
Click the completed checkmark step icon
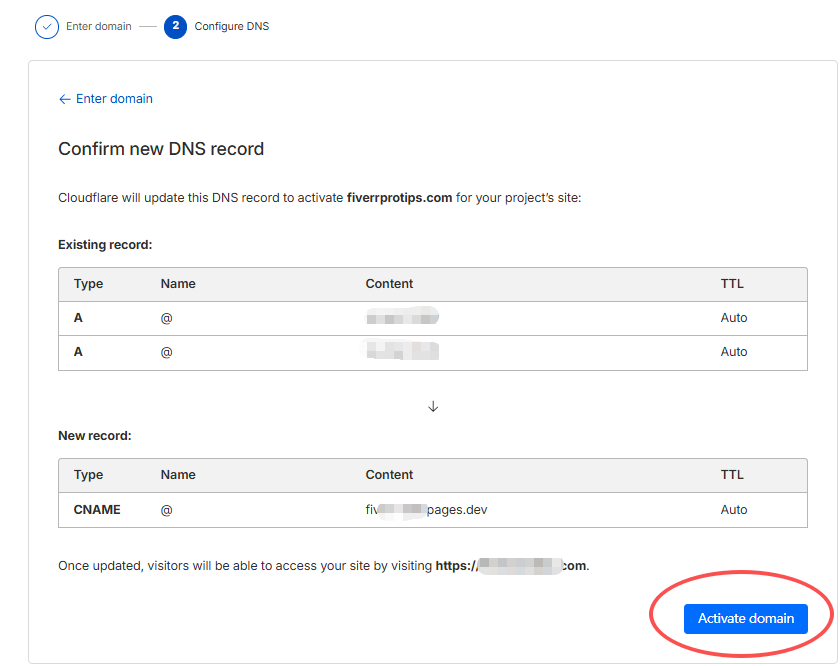tap(47, 26)
